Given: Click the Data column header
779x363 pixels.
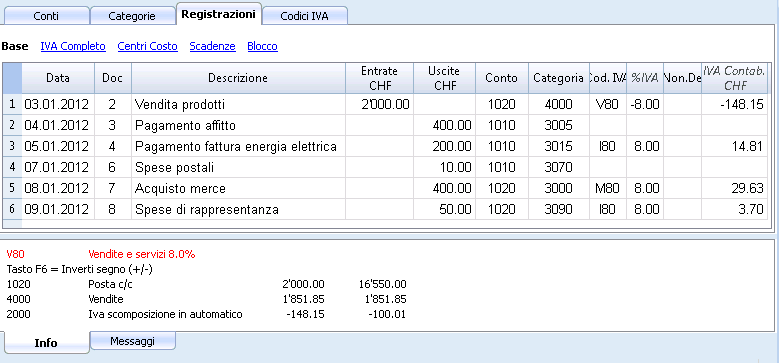Looking at the screenshot, I should [58, 78].
